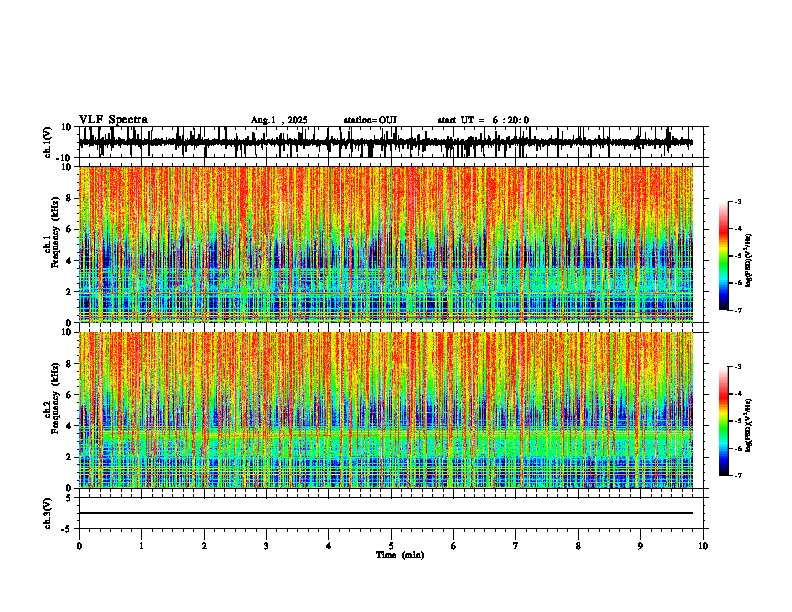Click the "Time (min)" axis label
Screen dimensions: 792x612
pos(400,555)
